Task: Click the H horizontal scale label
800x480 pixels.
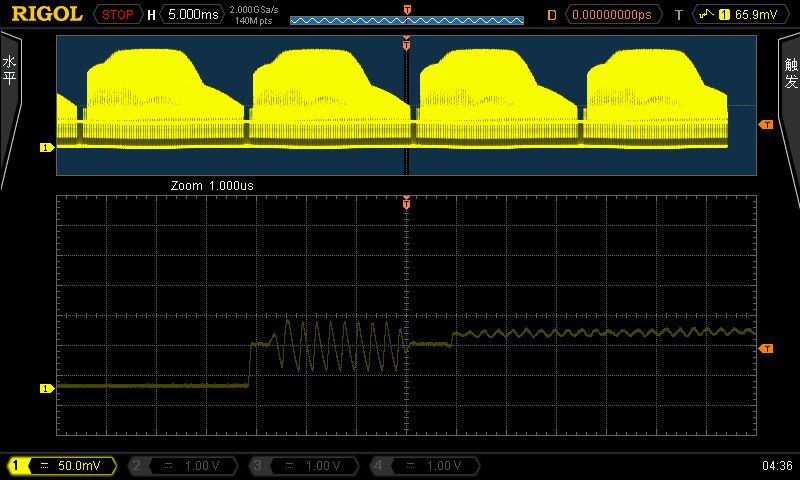Action: (151, 15)
